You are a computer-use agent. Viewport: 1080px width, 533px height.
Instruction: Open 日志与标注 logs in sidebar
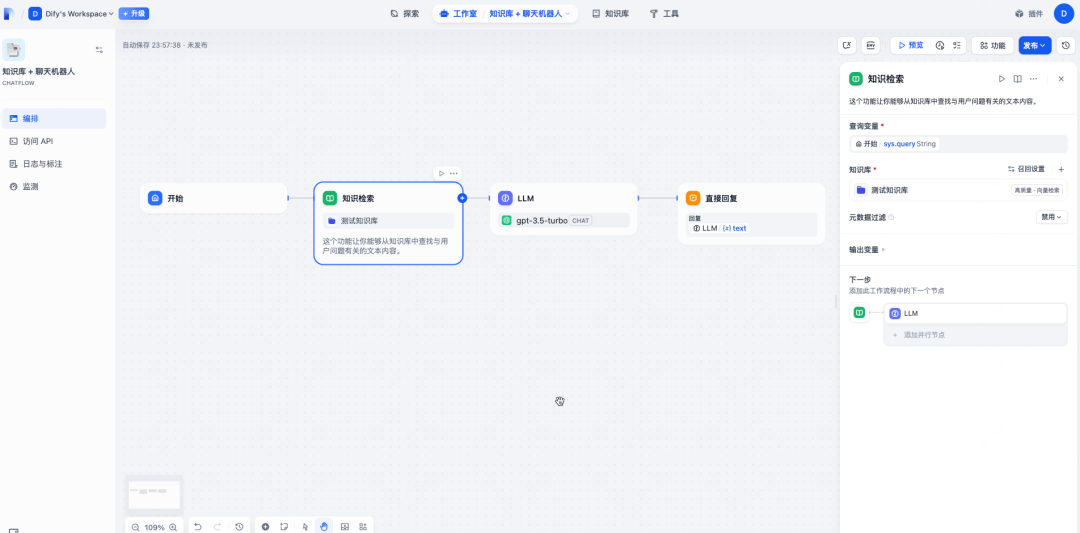54,164
